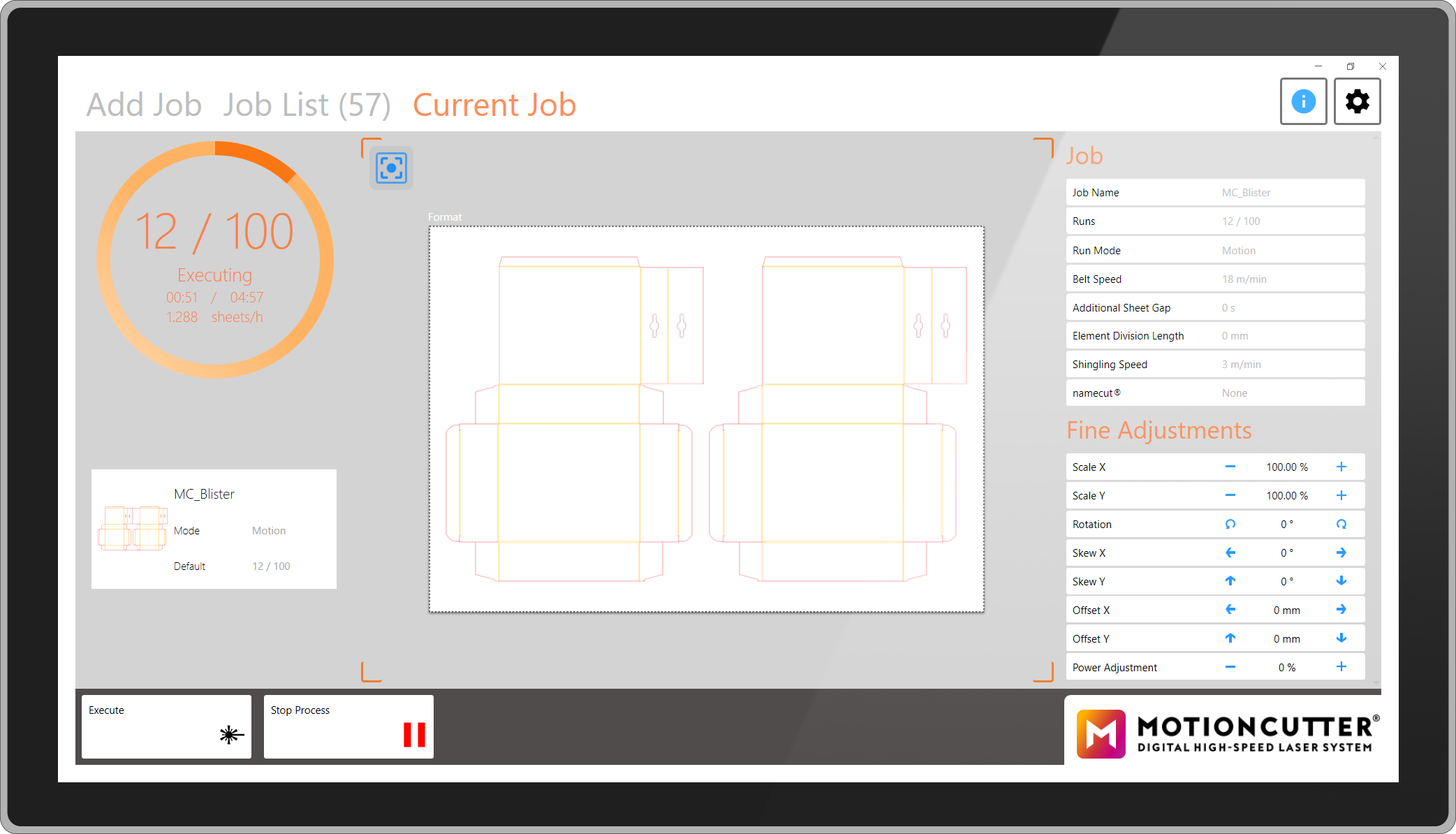Click the elapsed time 00:51 / 04:57
This screenshot has height=834, width=1456.
pos(214,298)
